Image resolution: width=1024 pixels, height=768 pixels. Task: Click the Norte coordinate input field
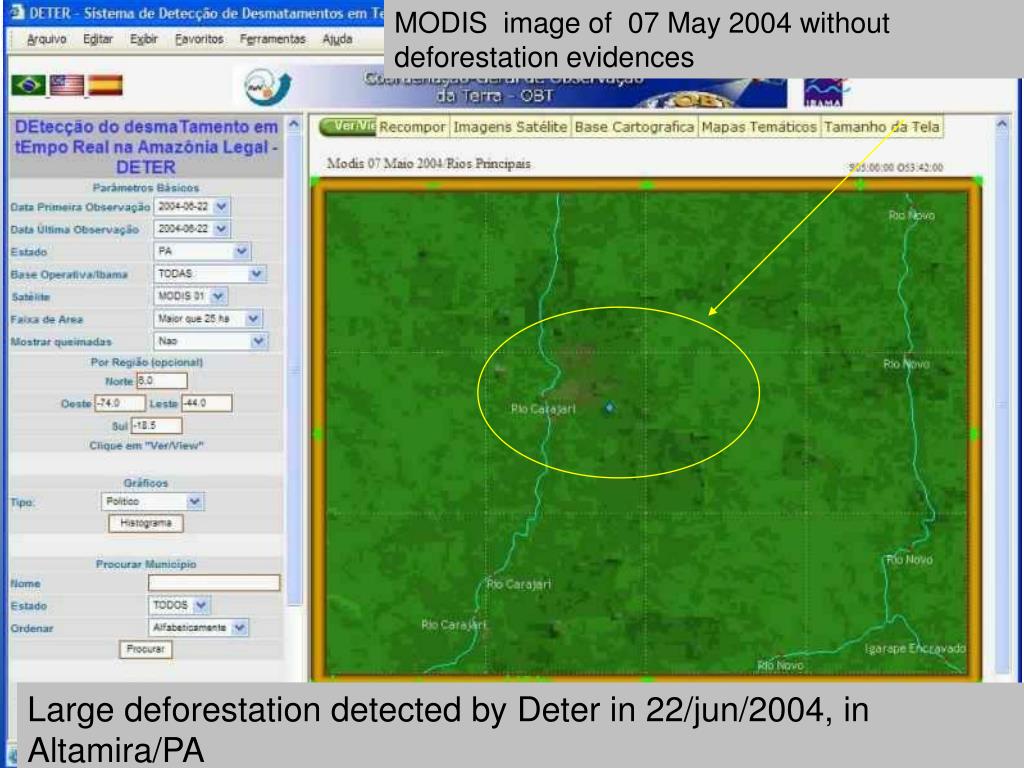[x=161, y=381]
